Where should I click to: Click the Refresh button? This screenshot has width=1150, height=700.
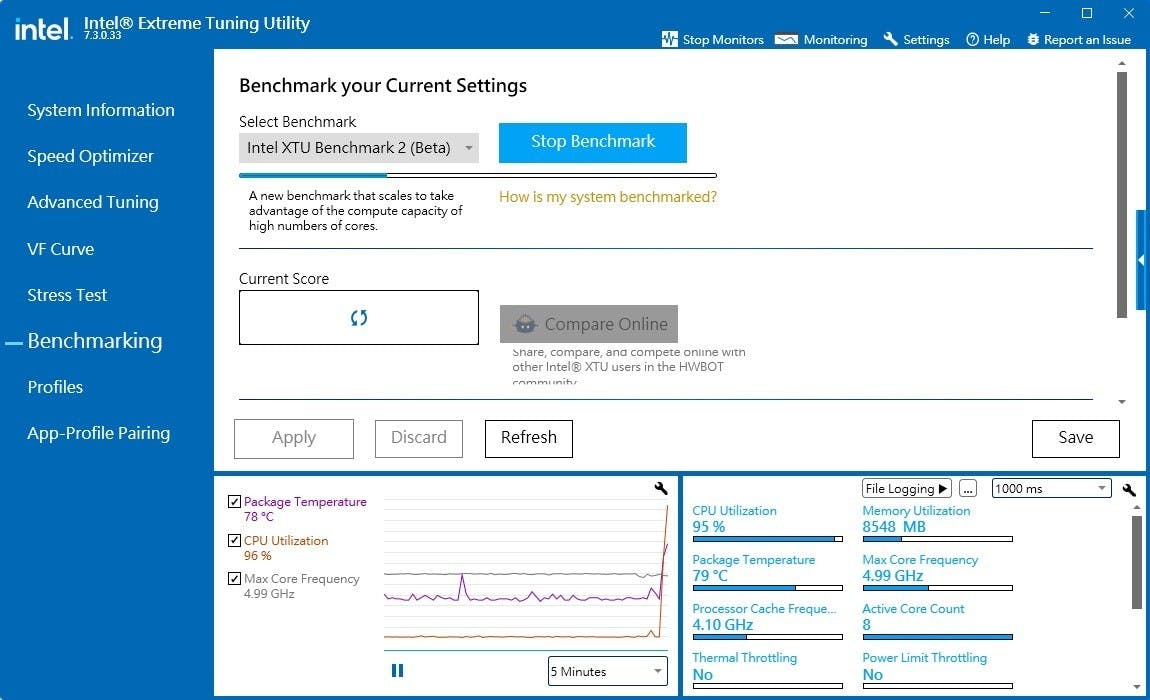[x=529, y=439]
